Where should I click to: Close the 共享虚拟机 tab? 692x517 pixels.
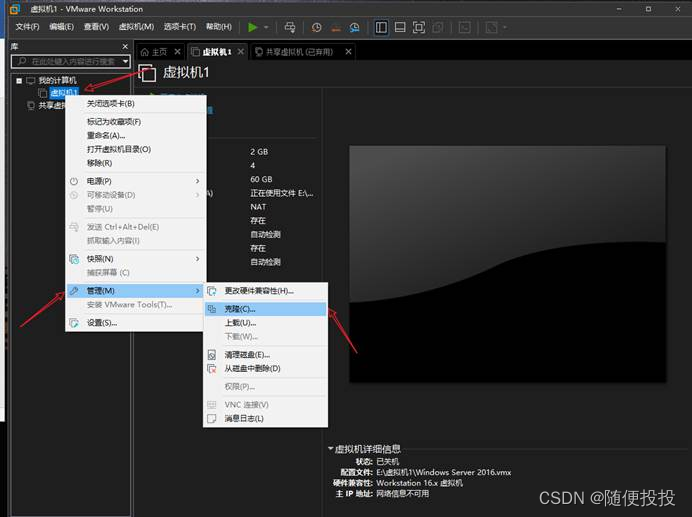click(348, 52)
